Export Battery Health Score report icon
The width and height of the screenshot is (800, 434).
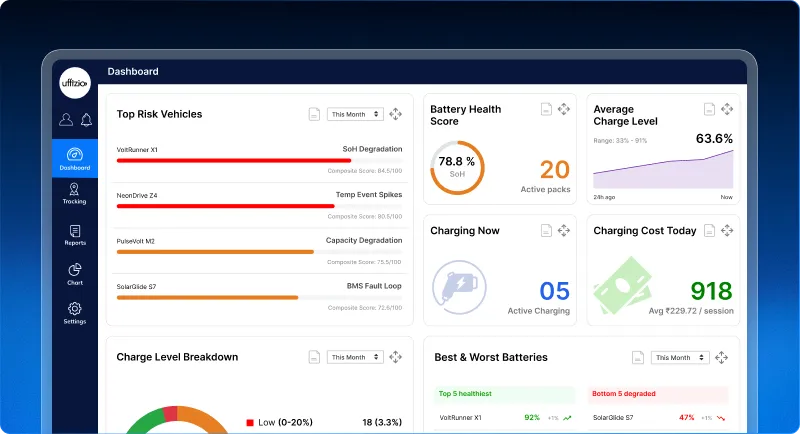[546, 109]
